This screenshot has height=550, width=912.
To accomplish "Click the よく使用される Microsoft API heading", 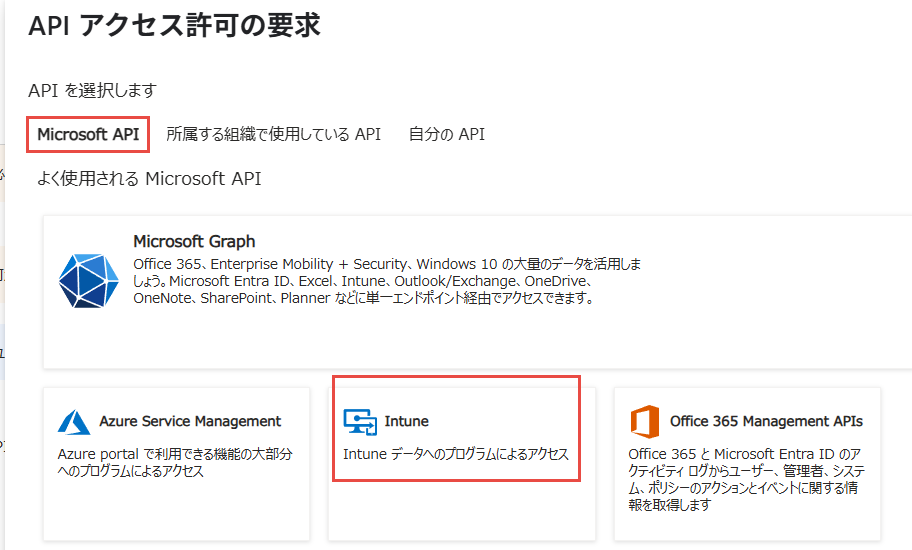I will [x=149, y=179].
